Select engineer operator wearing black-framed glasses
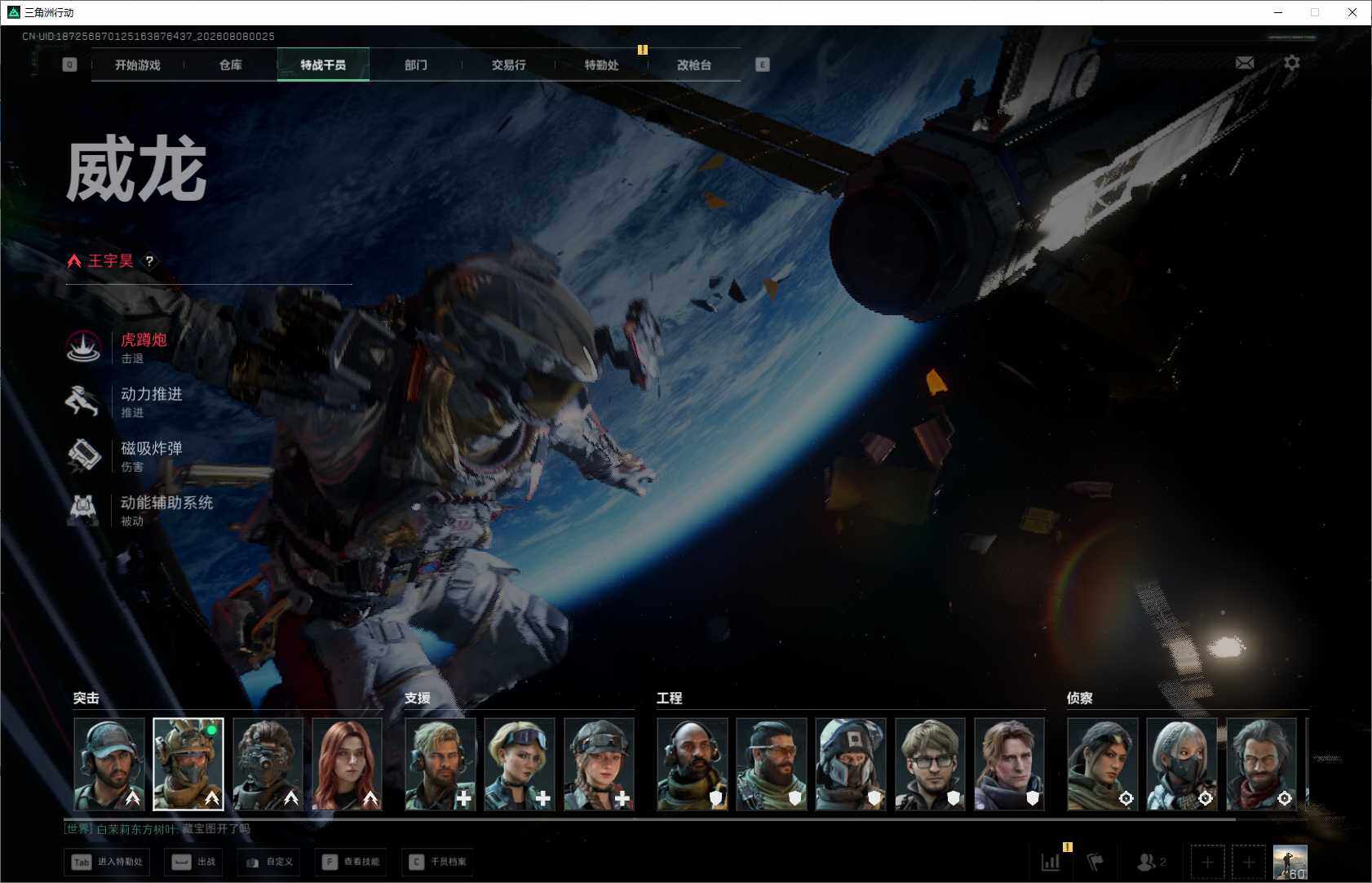The image size is (1372, 883). (x=930, y=764)
